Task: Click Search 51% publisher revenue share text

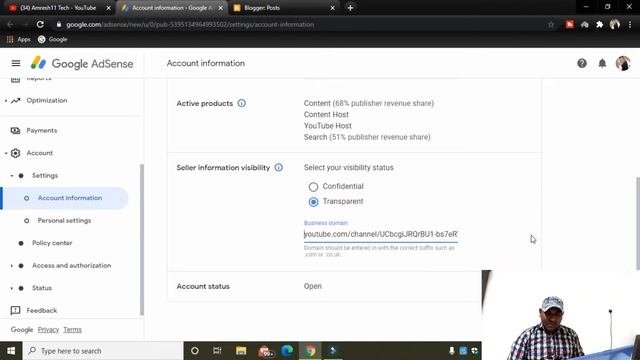Action: point(367,137)
